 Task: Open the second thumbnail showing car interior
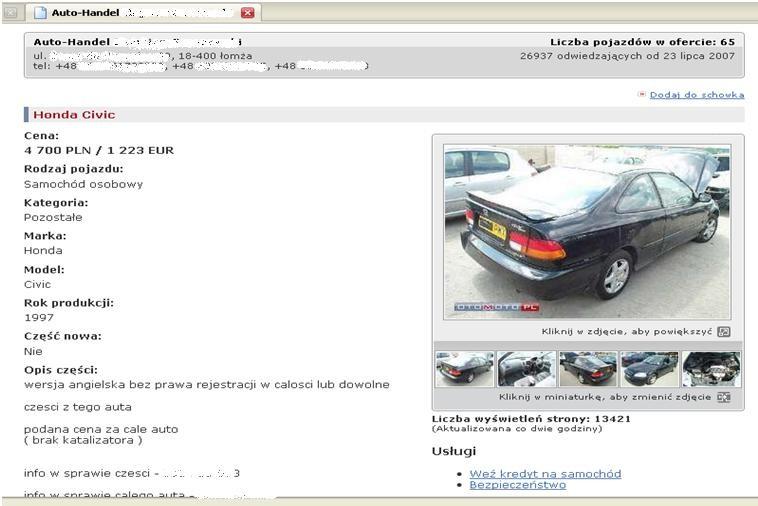click(526, 369)
